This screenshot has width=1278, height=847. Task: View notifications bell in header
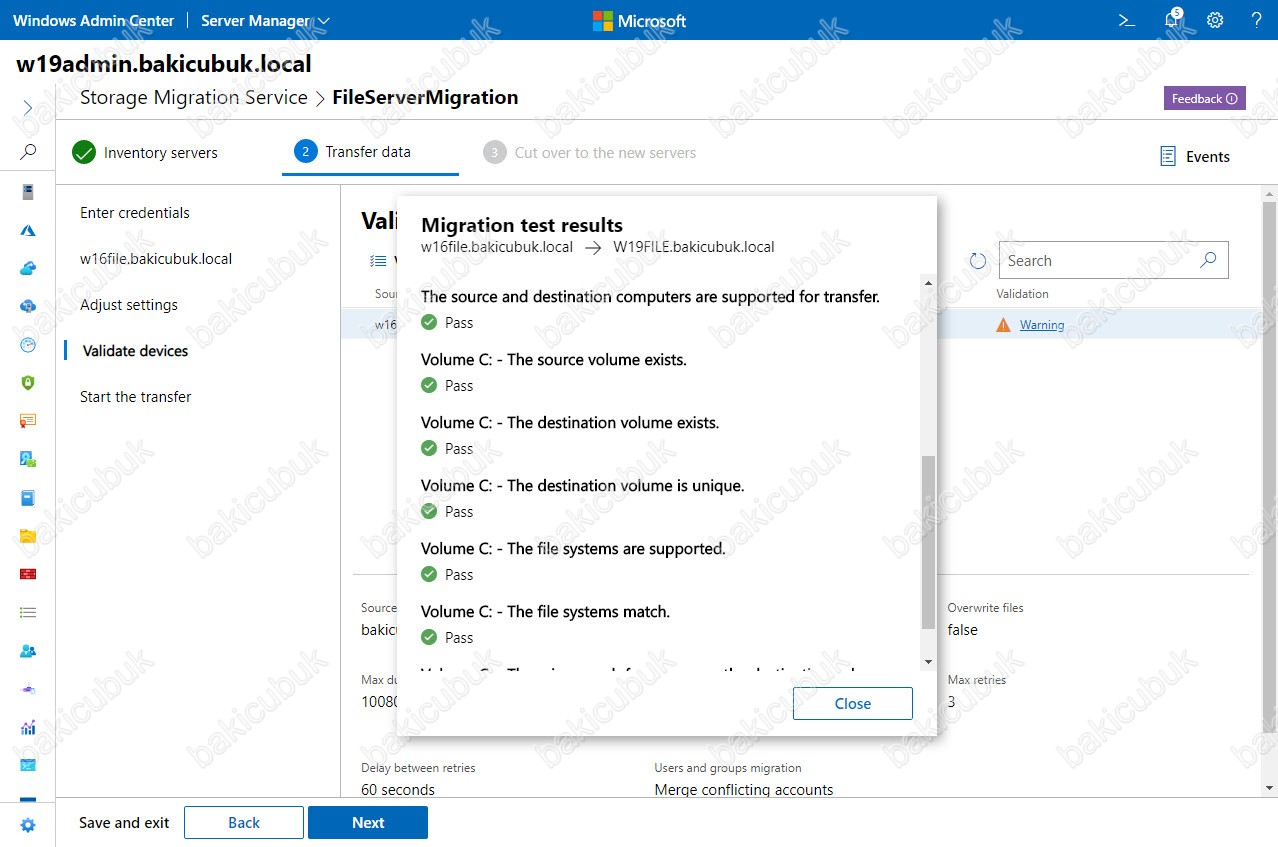pos(1173,20)
